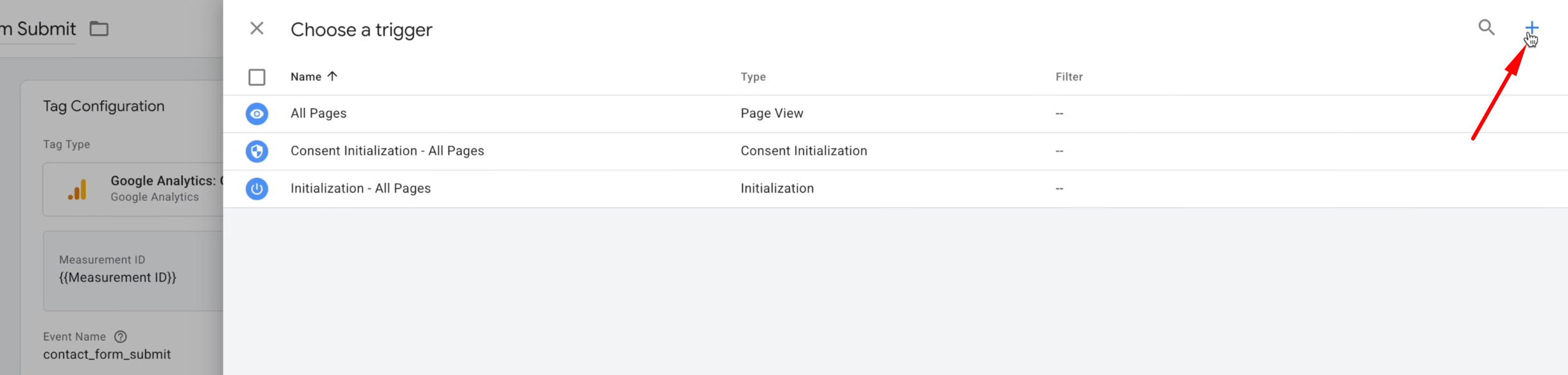Click the contact_form_submit event name field
The width and height of the screenshot is (1568, 375).
point(107,354)
